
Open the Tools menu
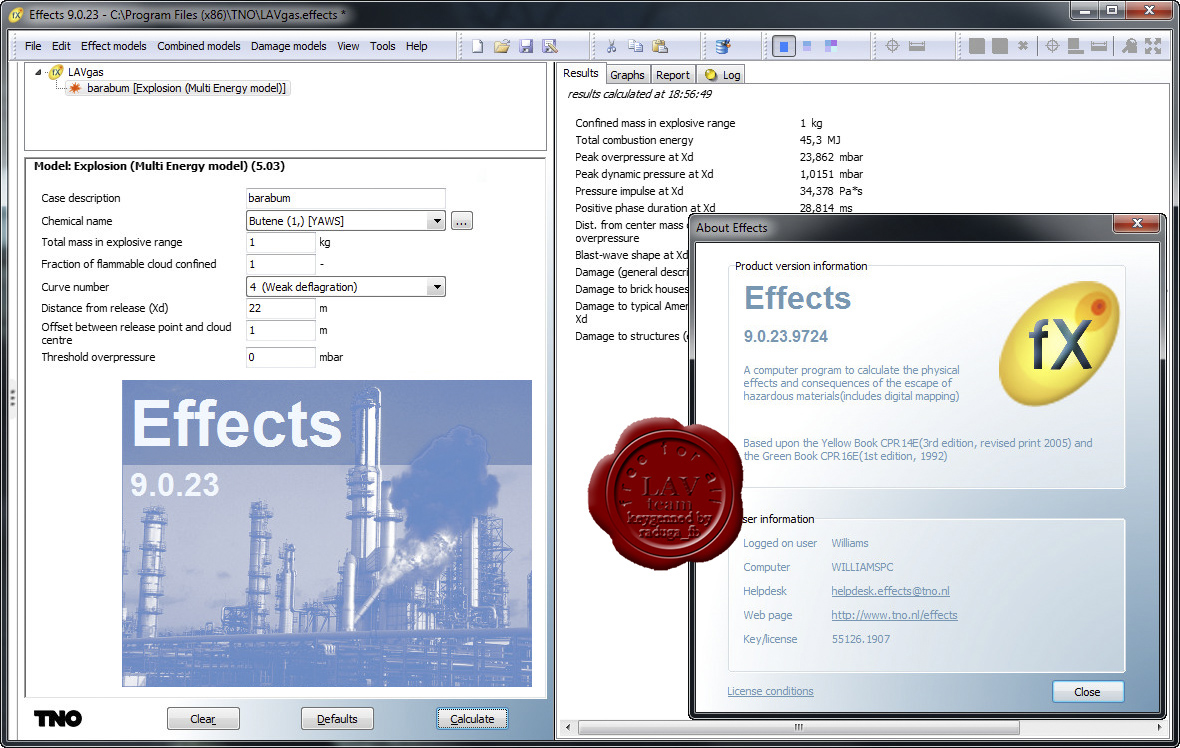tap(382, 46)
